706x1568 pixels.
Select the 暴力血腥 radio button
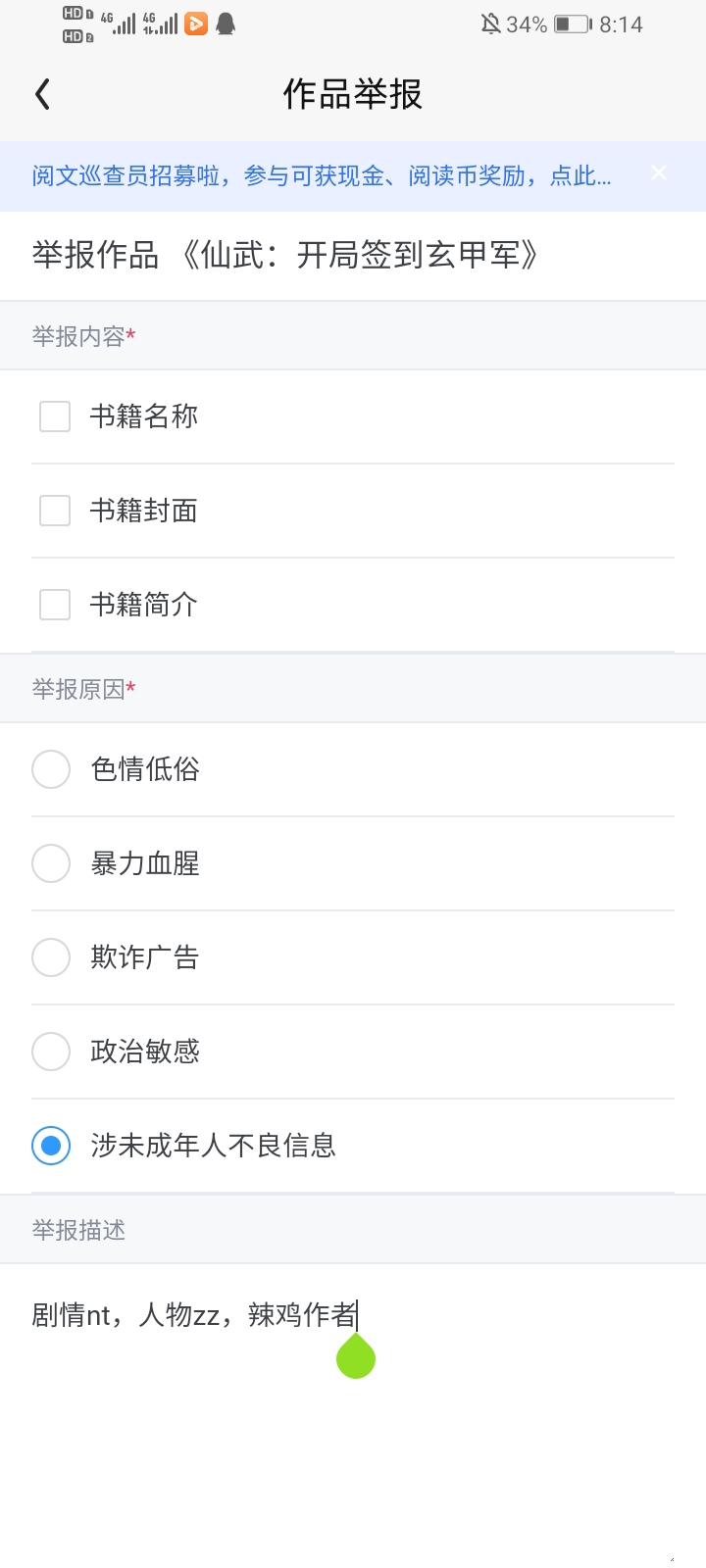[51, 863]
